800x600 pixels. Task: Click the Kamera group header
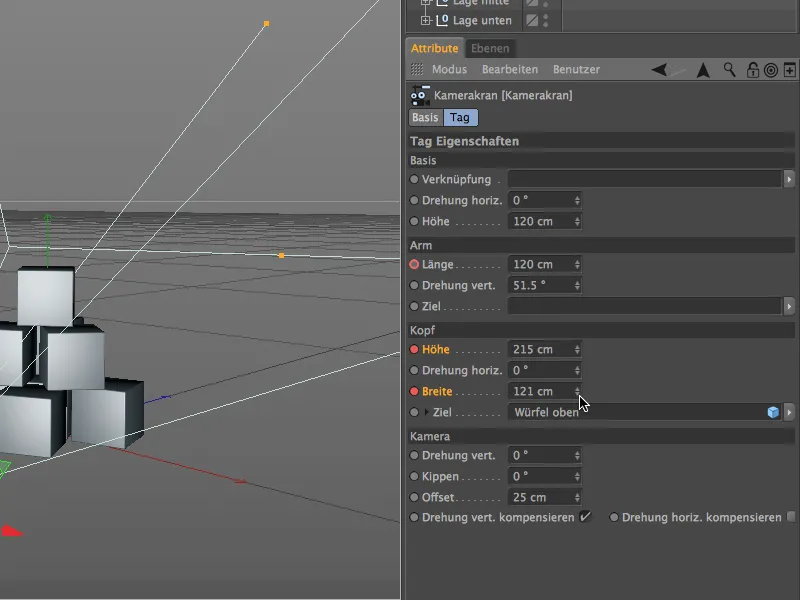(x=601, y=436)
